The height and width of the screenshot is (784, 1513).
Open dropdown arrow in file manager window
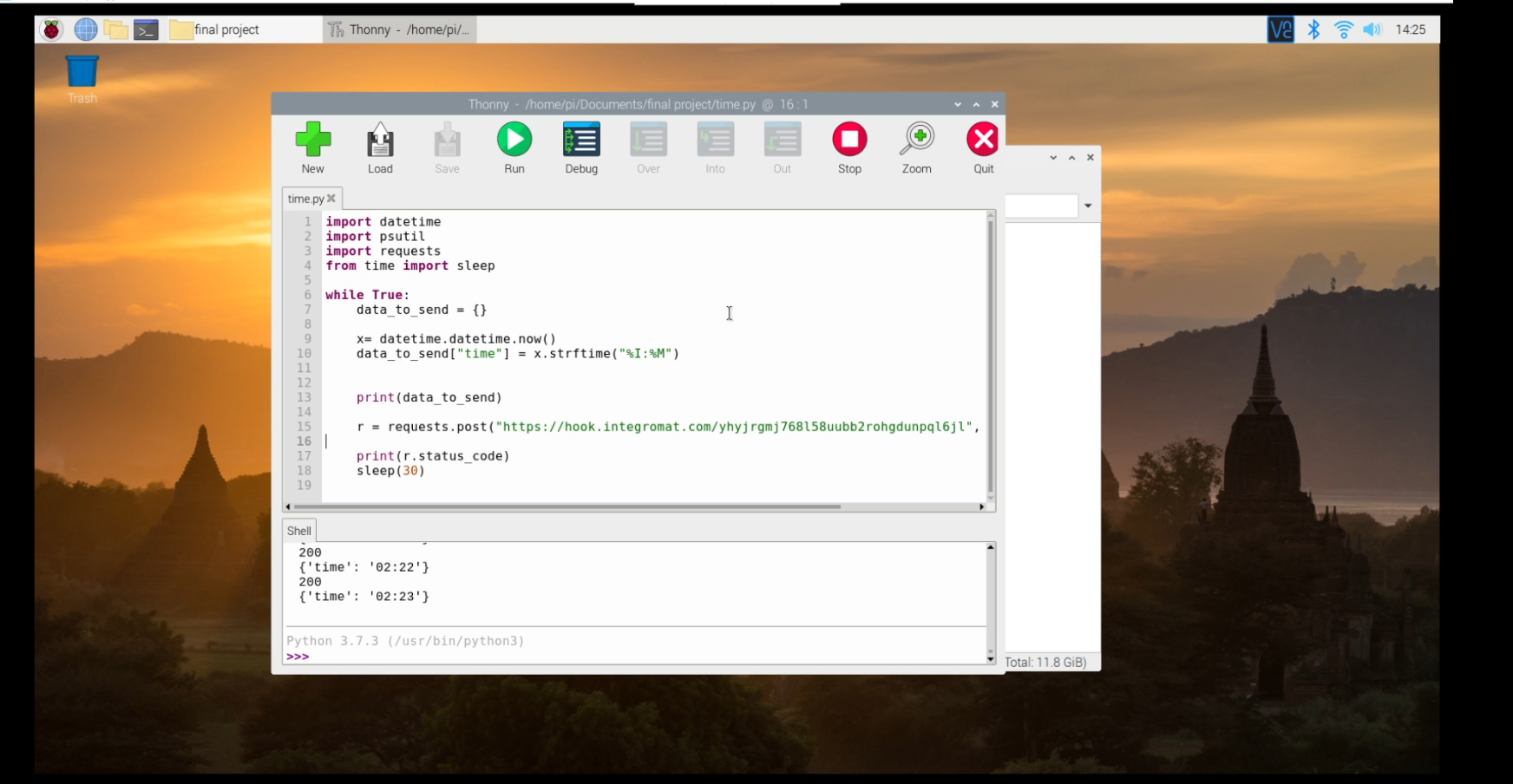click(x=1088, y=206)
